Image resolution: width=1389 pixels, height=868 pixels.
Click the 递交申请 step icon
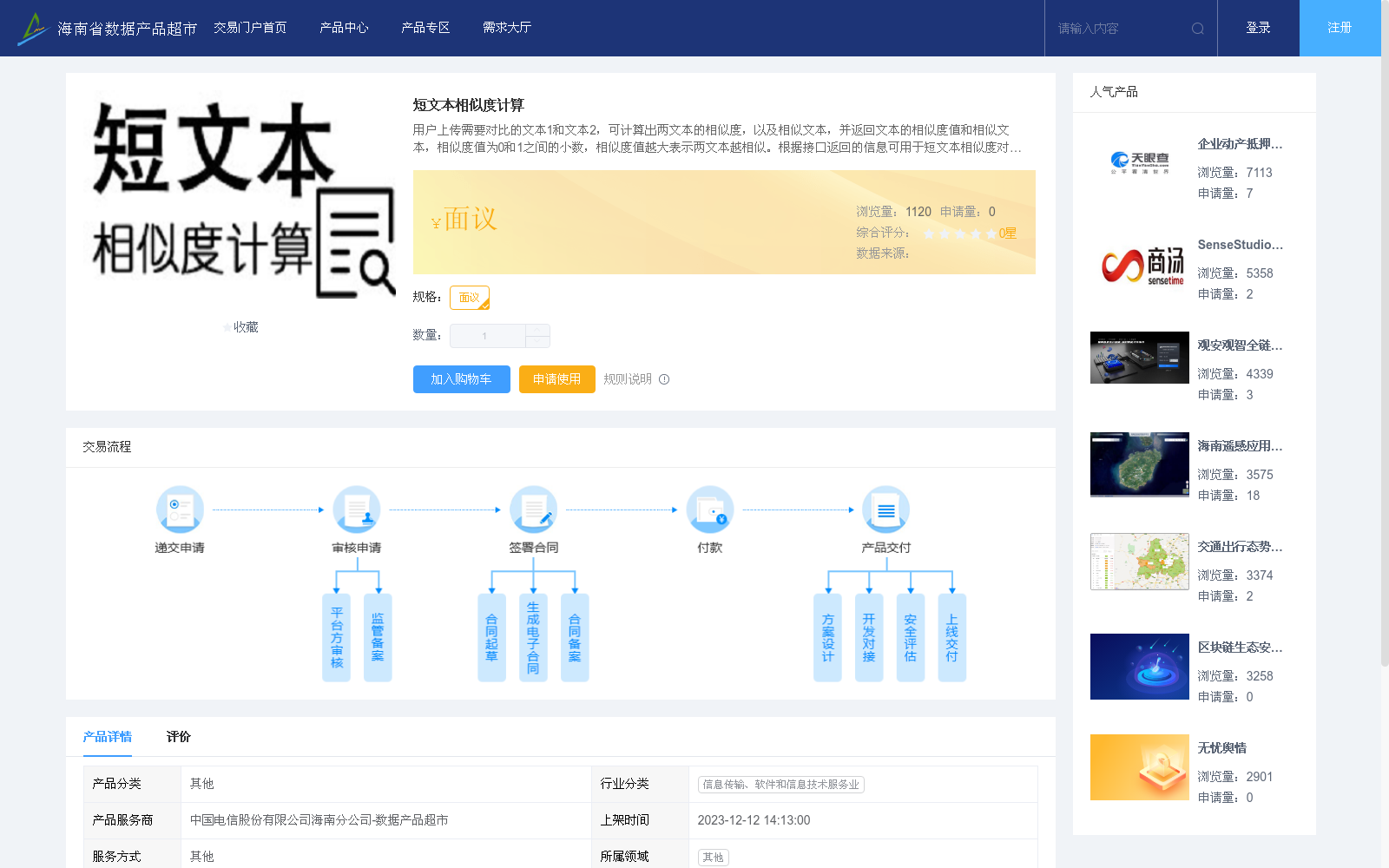click(x=180, y=510)
